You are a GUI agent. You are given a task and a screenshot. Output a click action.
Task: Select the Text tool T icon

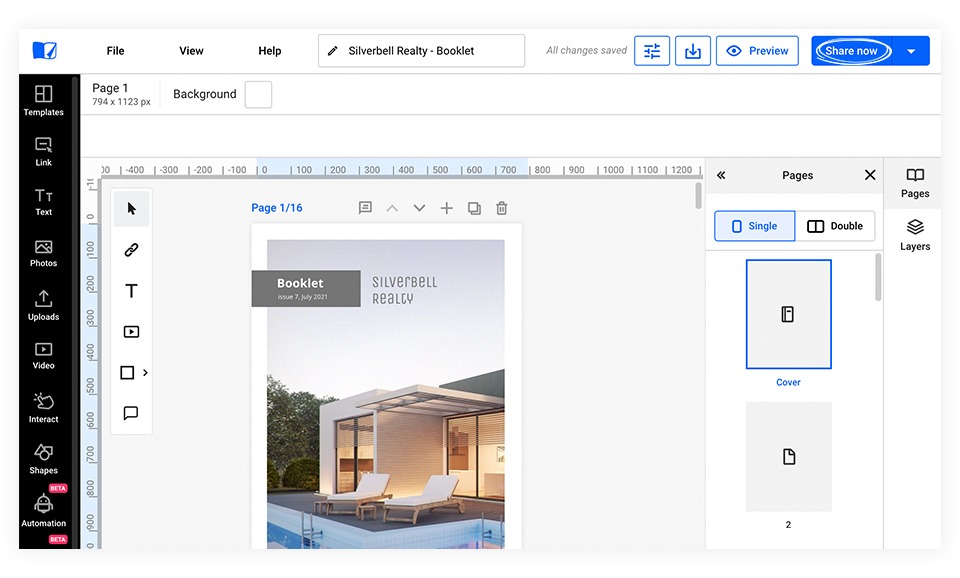[x=131, y=291]
